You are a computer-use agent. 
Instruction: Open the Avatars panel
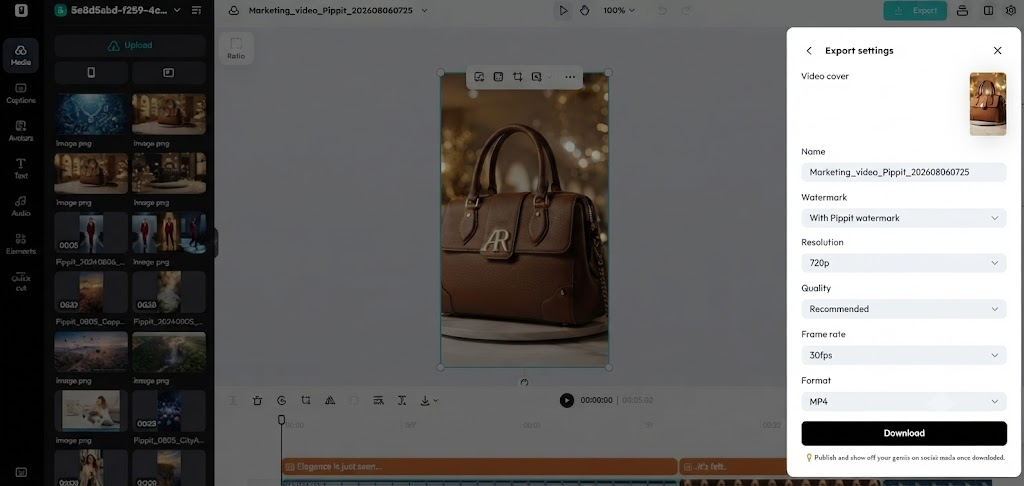point(21,131)
